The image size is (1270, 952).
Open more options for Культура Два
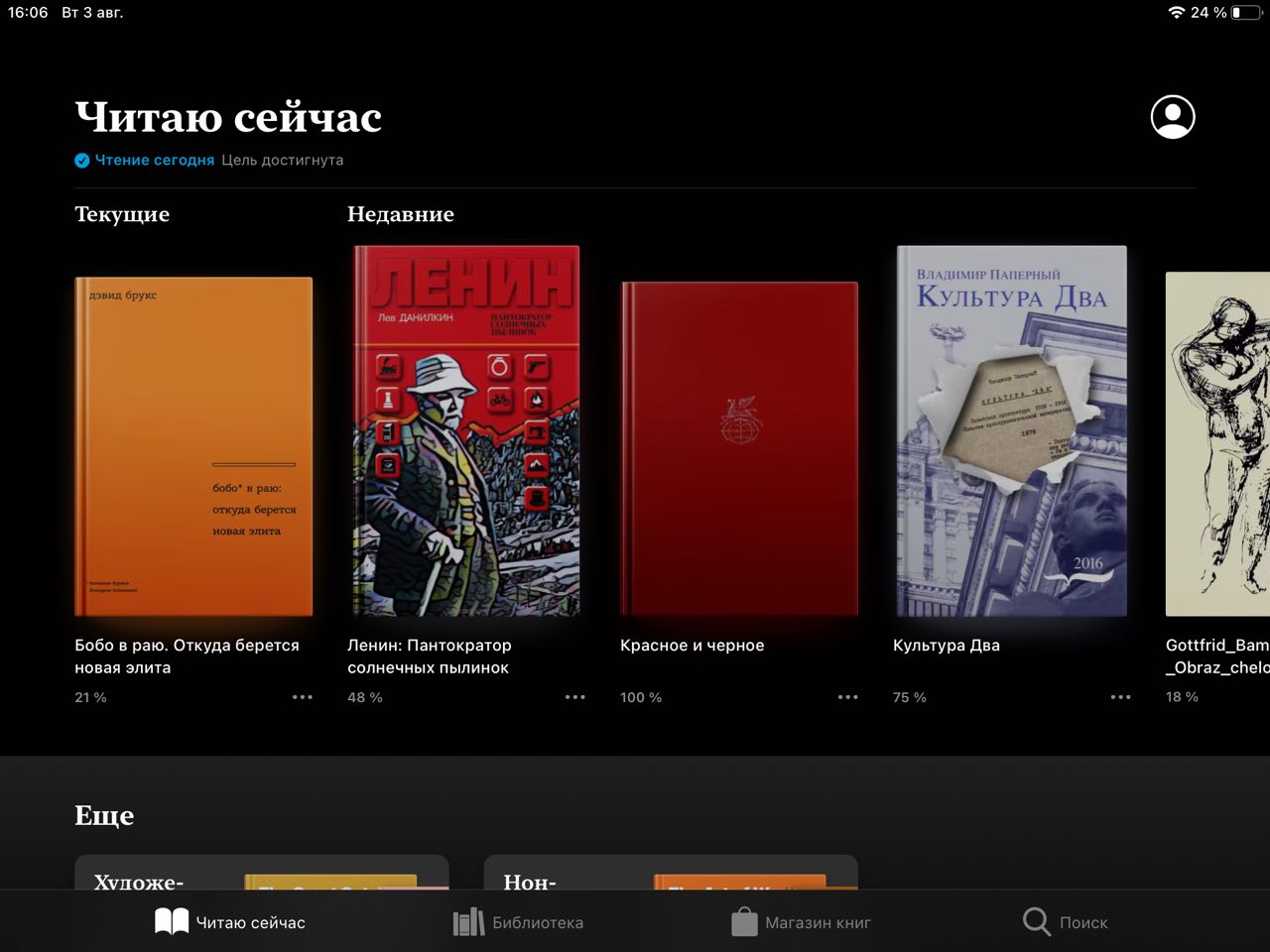coord(1121,697)
